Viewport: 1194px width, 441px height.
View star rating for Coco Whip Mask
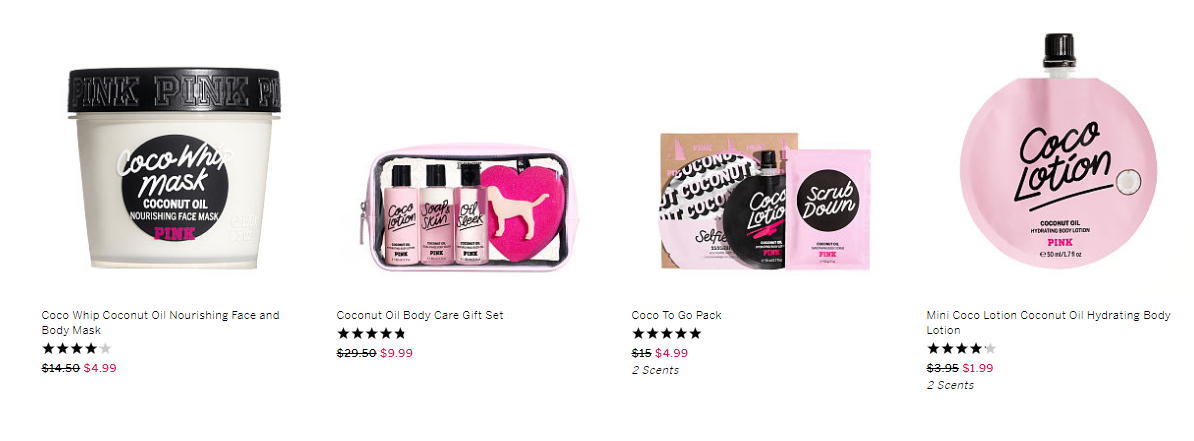pyautogui.click(x=76, y=349)
